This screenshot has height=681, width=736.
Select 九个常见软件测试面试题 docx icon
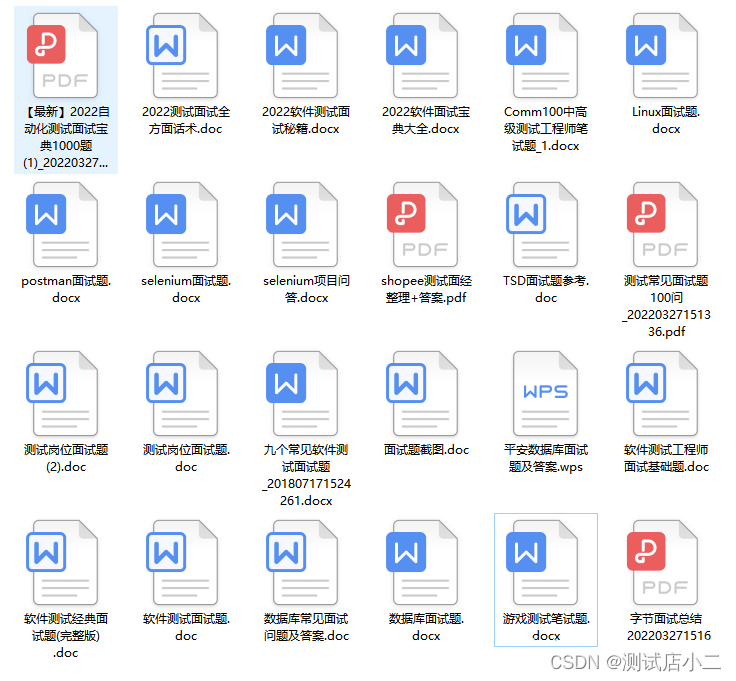click(x=303, y=393)
